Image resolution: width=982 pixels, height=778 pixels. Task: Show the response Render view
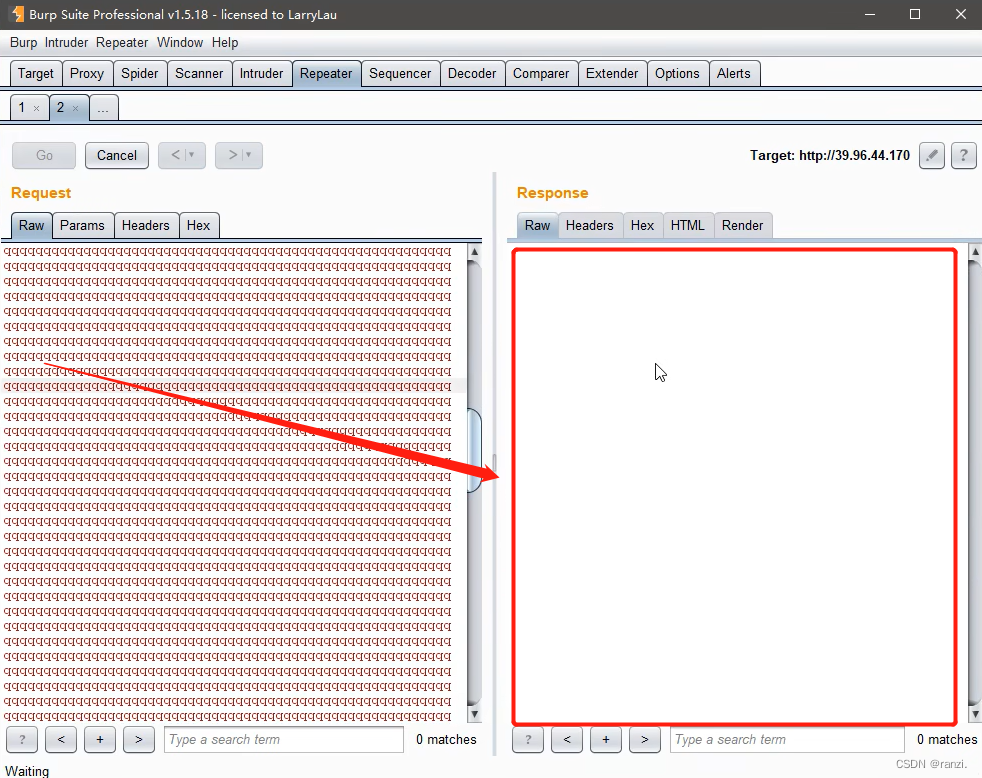(742, 226)
